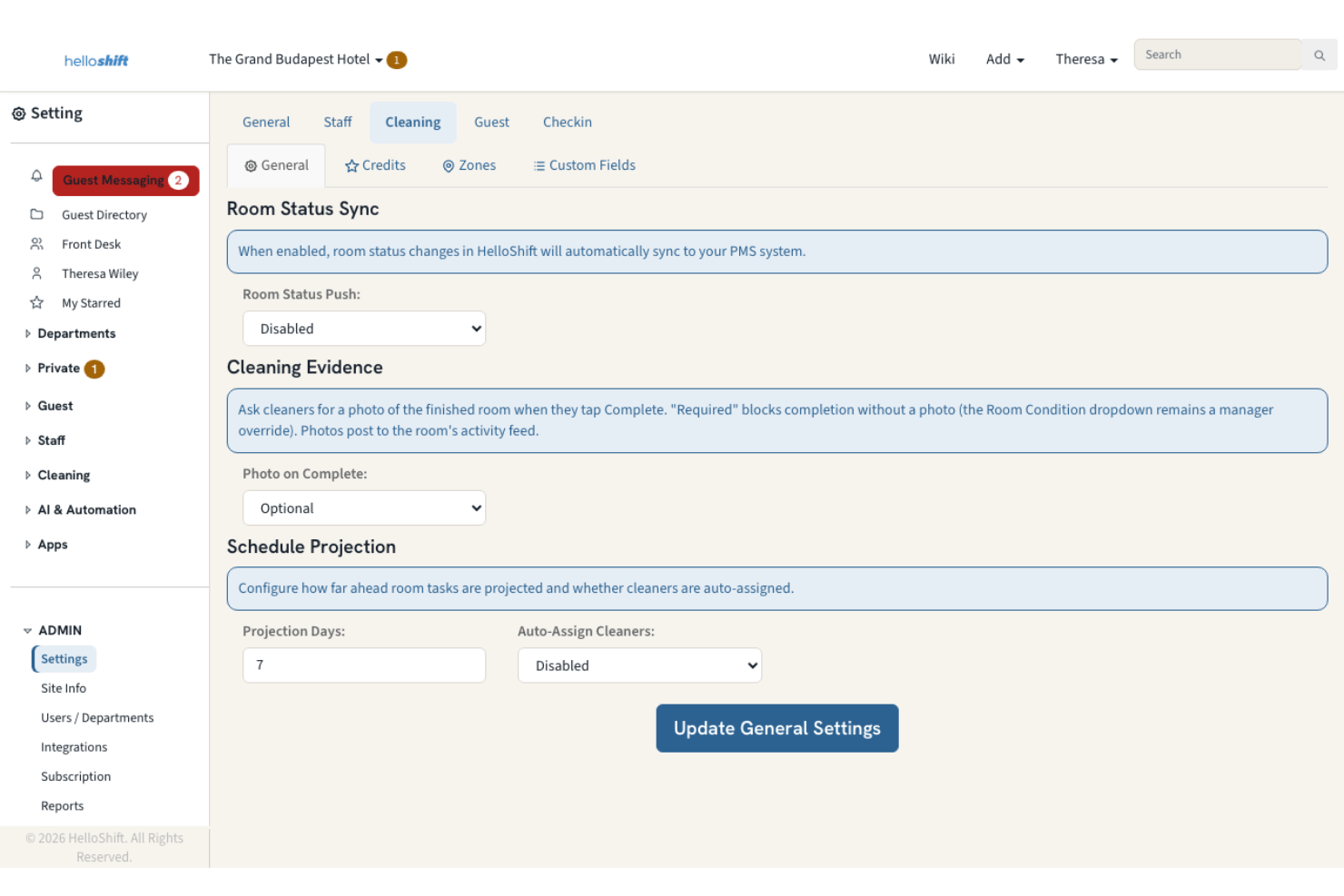Viewport: 1344px width, 896px height.
Task: Open the Photo on Complete dropdown
Action: (364, 508)
